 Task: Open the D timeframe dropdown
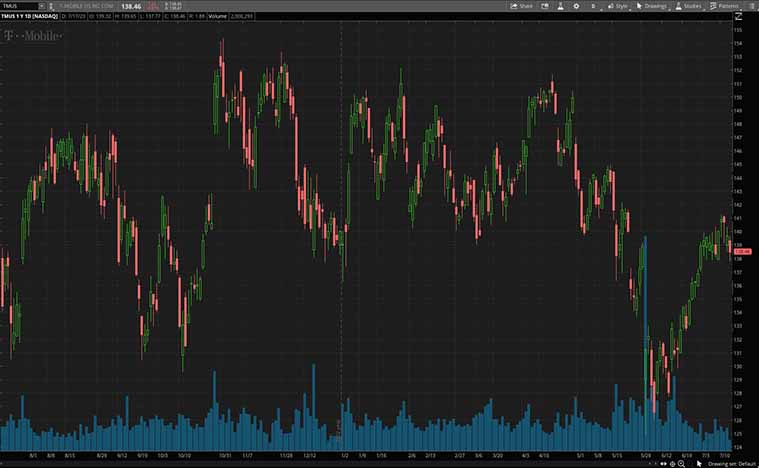pyautogui.click(x=594, y=6)
